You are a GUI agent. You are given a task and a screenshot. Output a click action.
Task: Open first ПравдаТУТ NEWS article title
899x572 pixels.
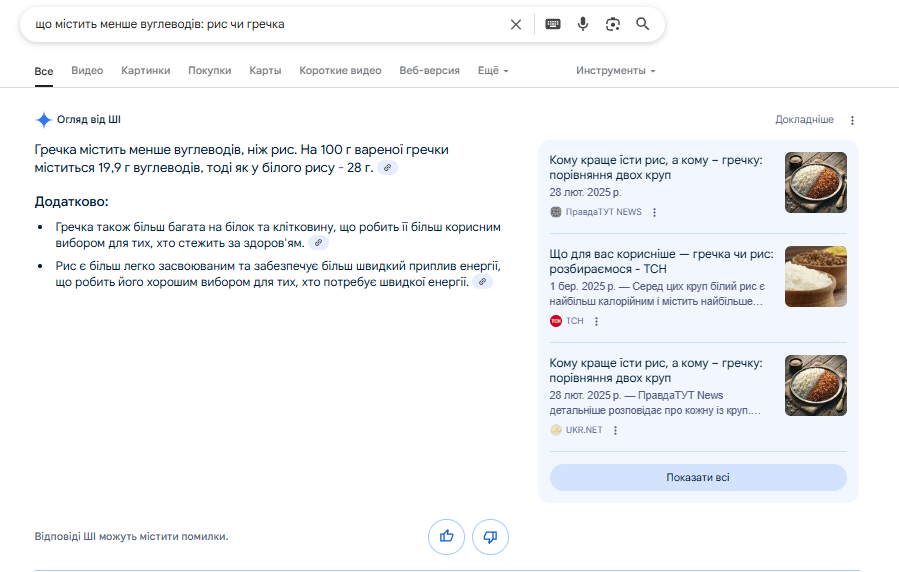656,167
